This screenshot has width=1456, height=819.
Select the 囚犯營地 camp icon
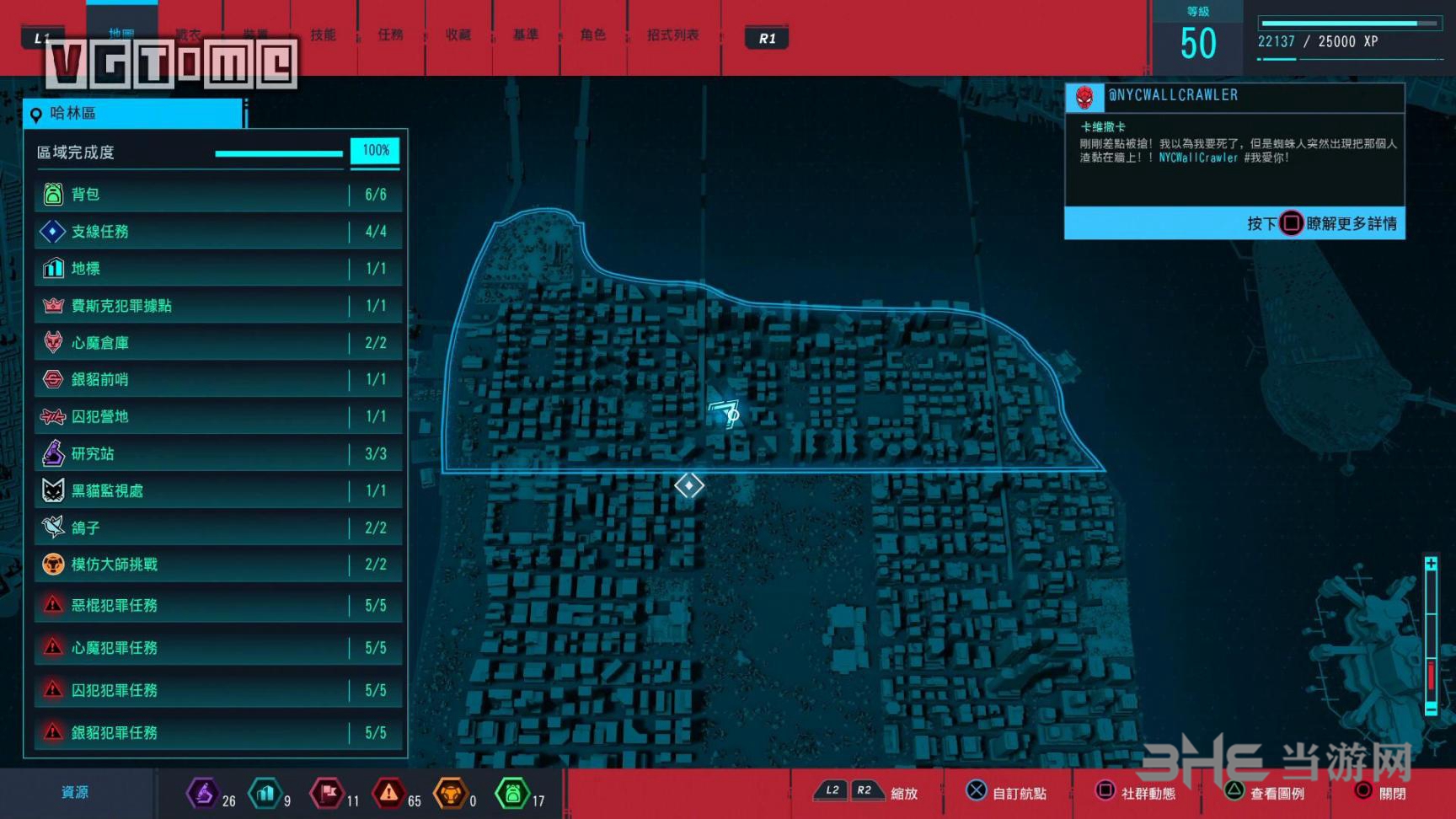pos(53,416)
